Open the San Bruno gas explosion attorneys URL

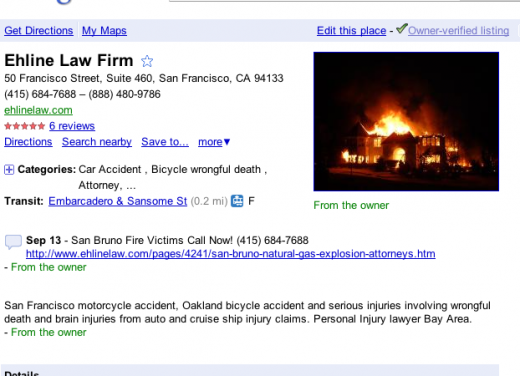231,254
